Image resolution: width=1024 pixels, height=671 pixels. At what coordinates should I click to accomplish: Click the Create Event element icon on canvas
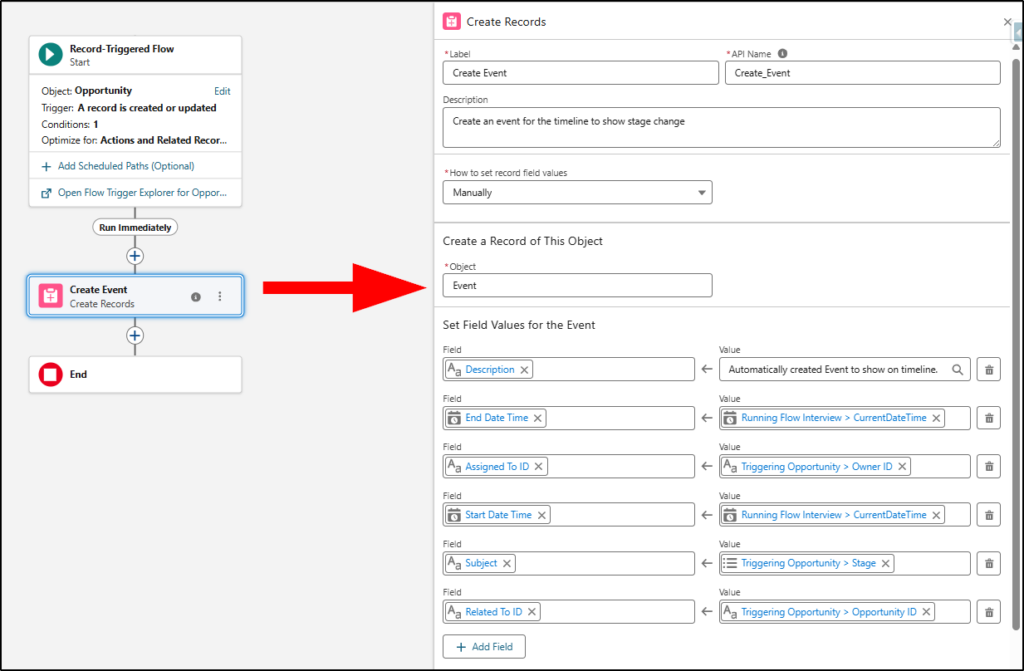[50, 296]
